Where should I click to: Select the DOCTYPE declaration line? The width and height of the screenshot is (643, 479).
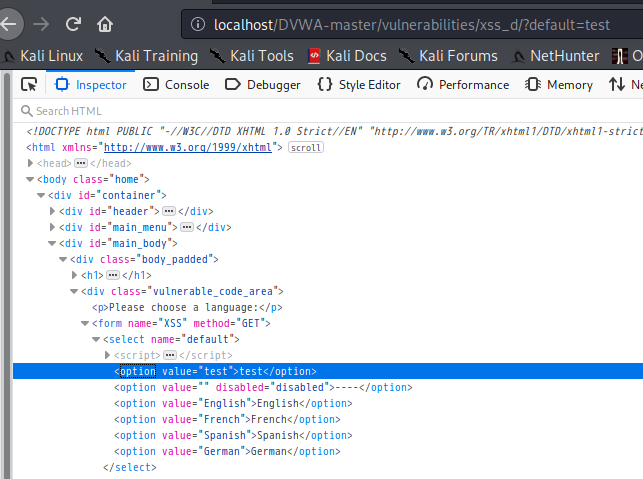pos(334,131)
